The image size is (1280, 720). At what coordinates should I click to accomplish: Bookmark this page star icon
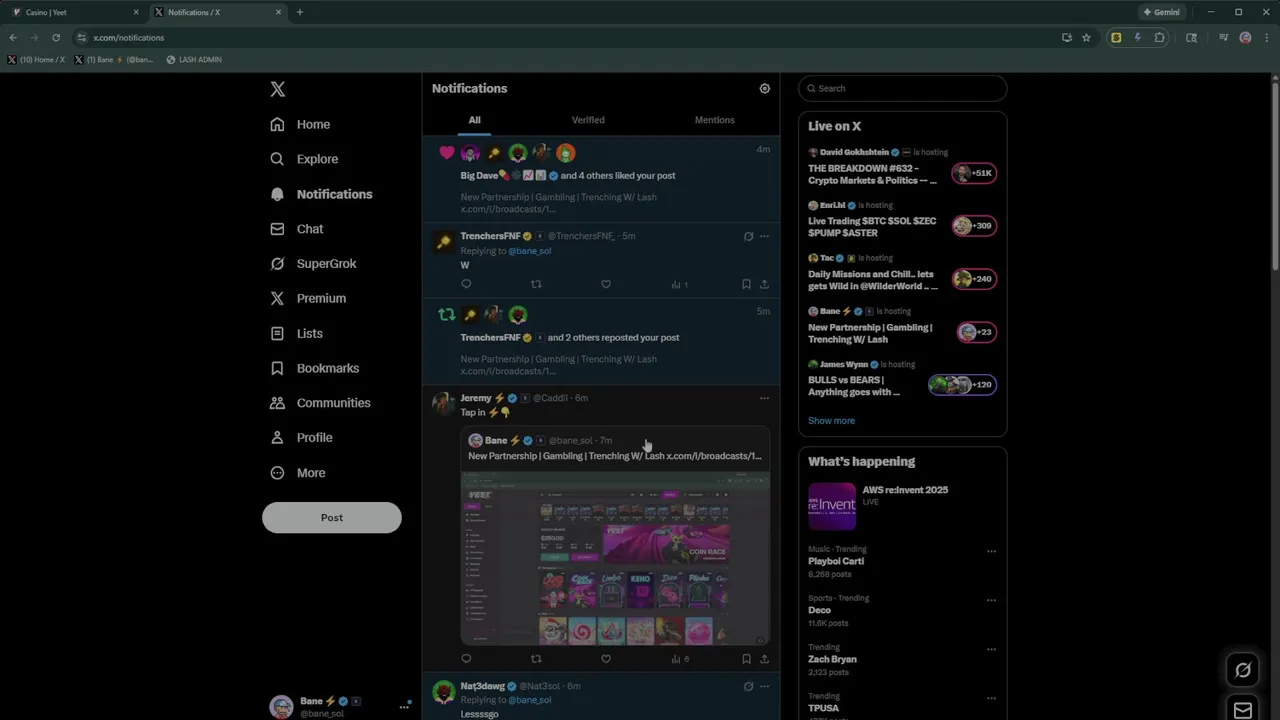coord(1086,37)
